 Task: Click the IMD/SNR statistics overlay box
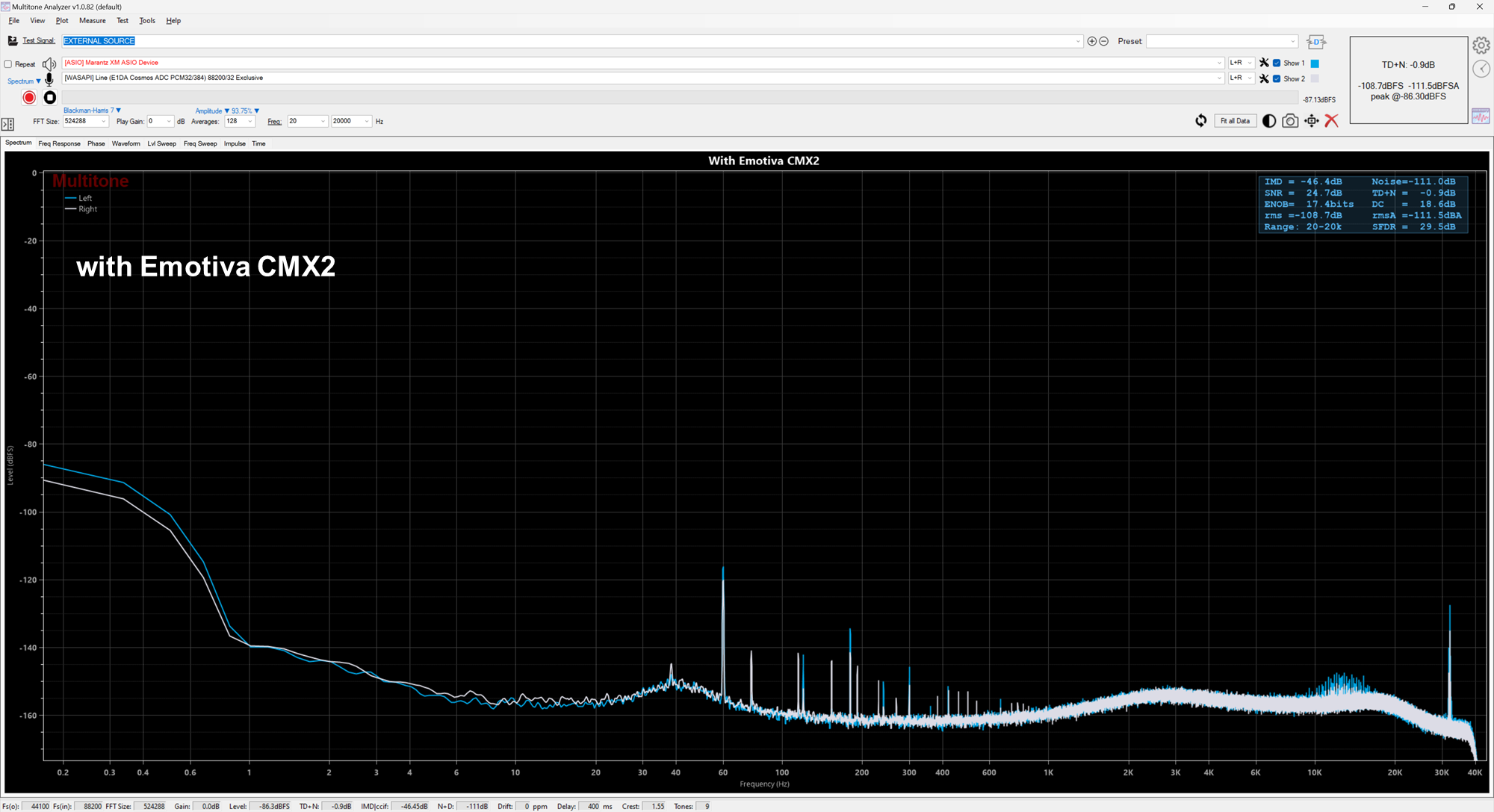(x=1363, y=204)
